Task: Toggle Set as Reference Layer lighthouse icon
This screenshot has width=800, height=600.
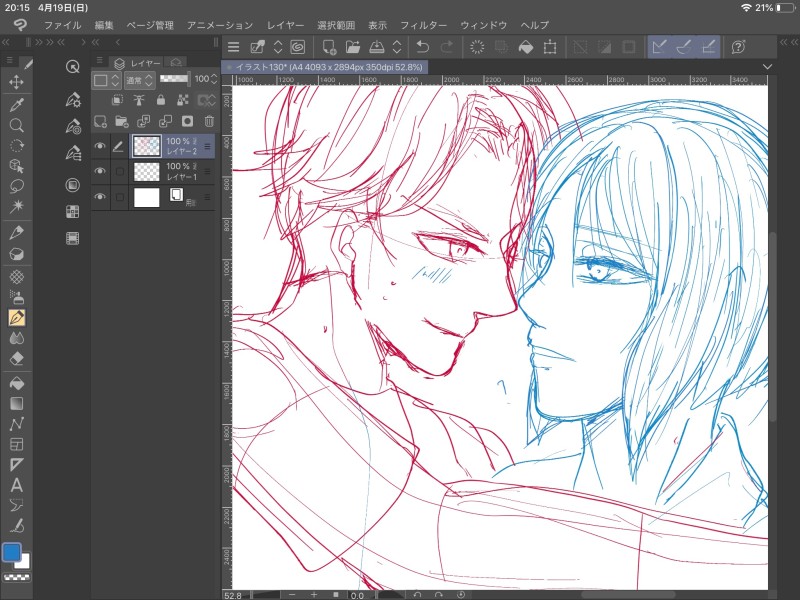Action: 139,100
